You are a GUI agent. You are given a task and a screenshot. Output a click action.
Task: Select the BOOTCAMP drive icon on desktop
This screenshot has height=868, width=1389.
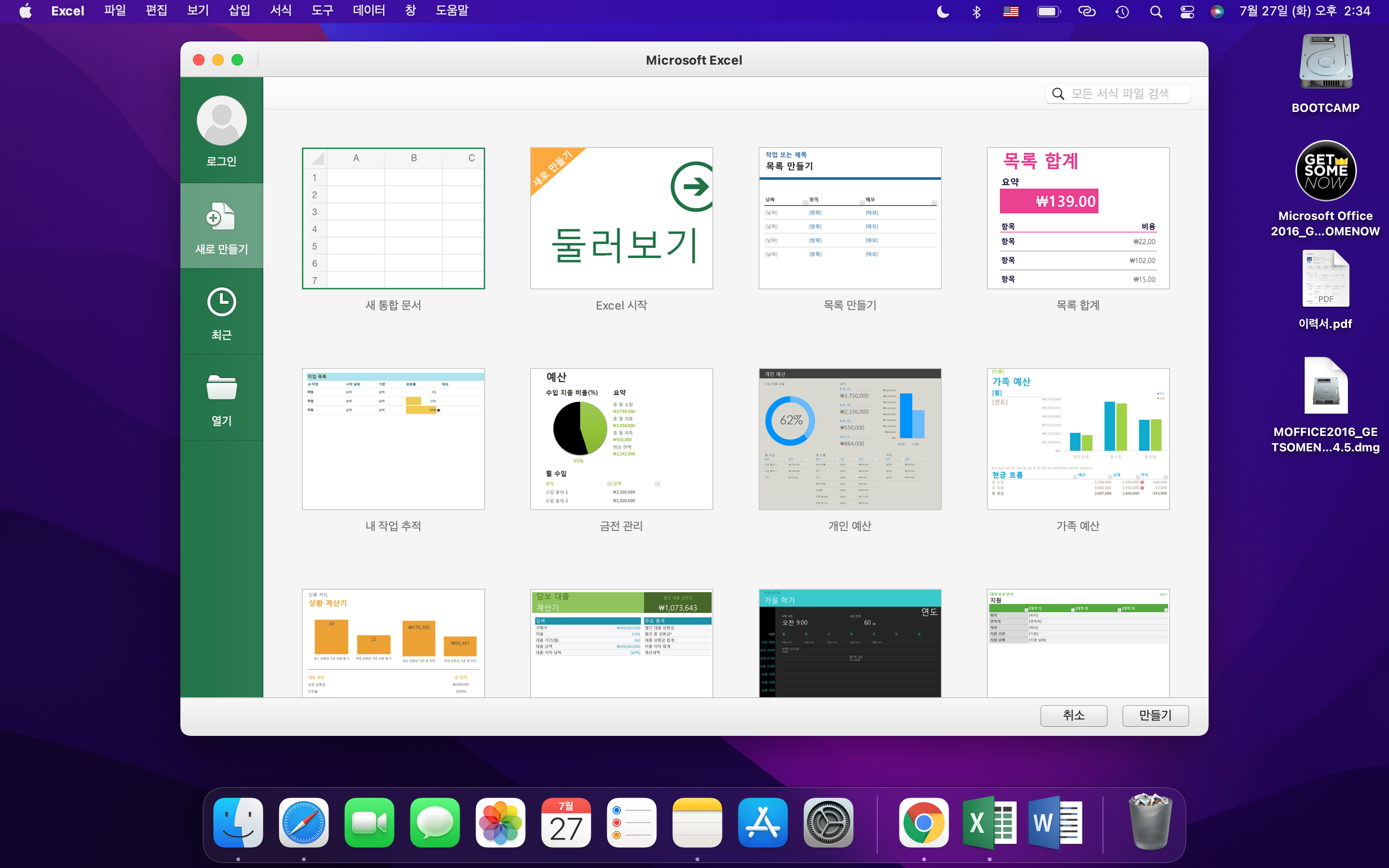coord(1326,62)
